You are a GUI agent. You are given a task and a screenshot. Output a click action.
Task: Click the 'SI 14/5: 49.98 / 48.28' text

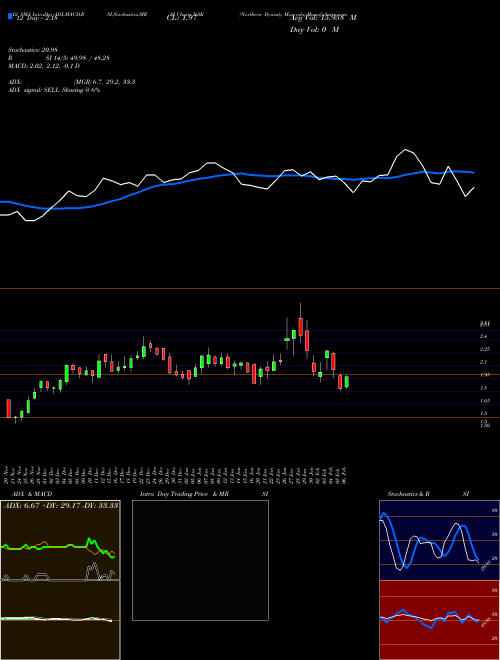(77, 58)
